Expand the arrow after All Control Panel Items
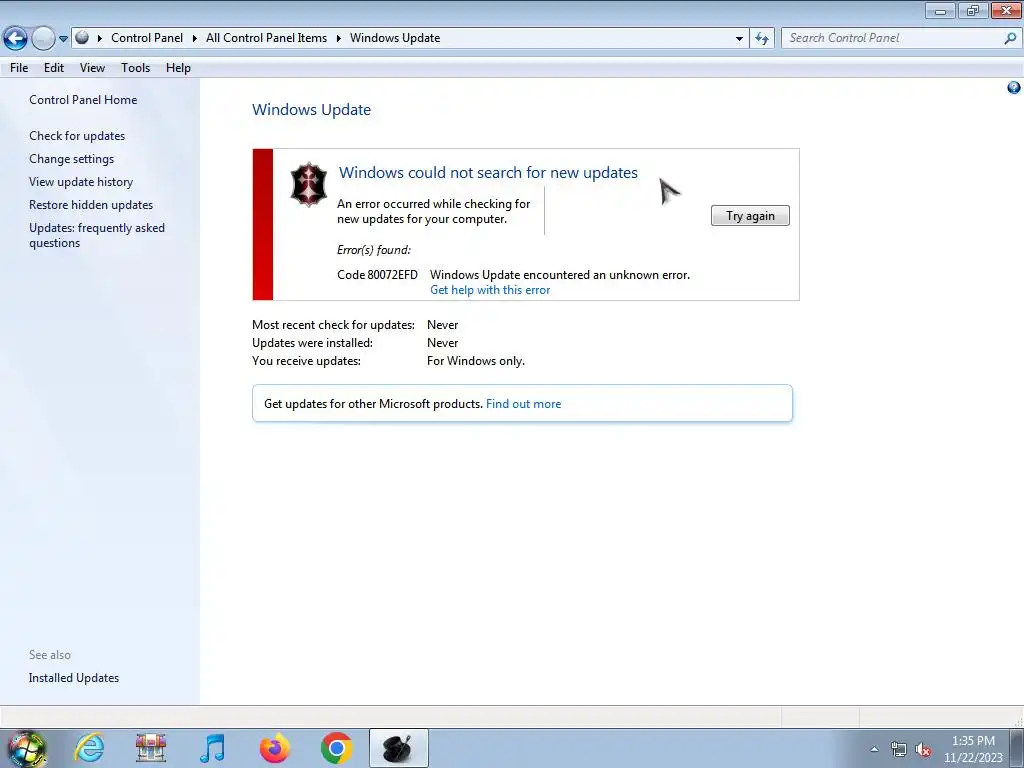Screen dimensions: 1024x768 click(x=338, y=39)
